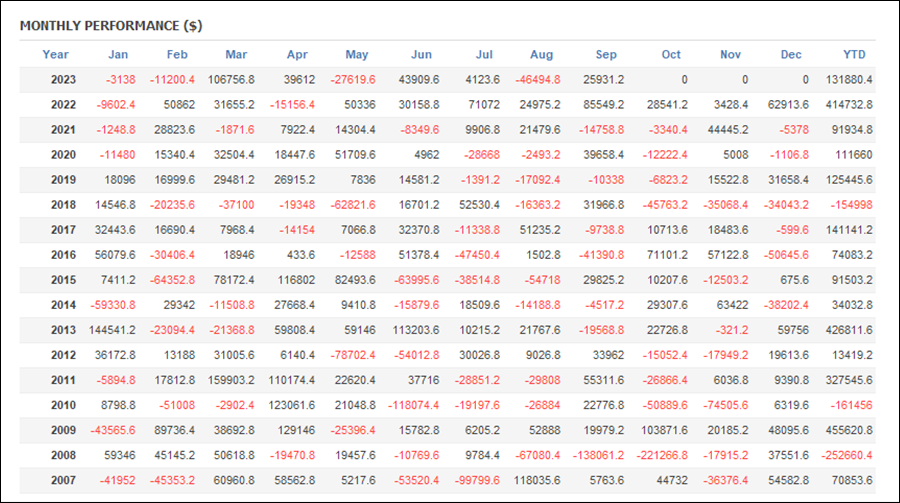Image resolution: width=900 pixels, height=503 pixels.
Task: Select the 2023 year row label
Action: [x=63, y=80]
